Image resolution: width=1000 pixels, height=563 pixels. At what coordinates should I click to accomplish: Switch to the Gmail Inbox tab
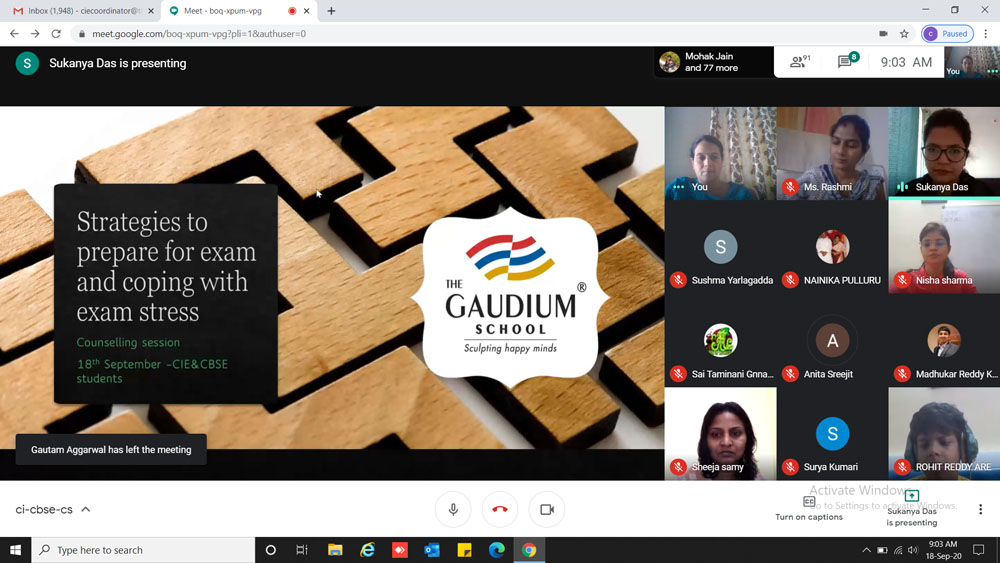pos(83,11)
